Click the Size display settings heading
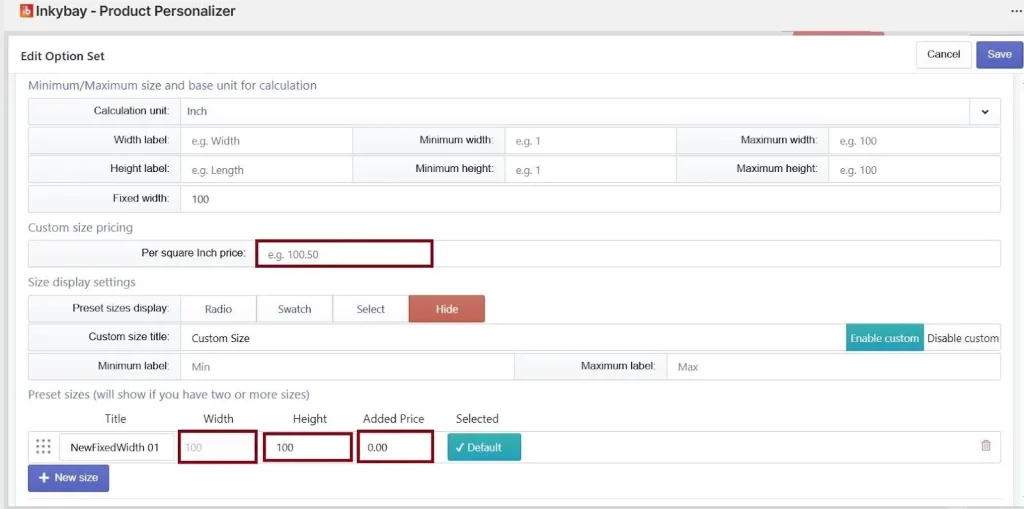This screenshot has width=1024, height=509. [82, 282]
